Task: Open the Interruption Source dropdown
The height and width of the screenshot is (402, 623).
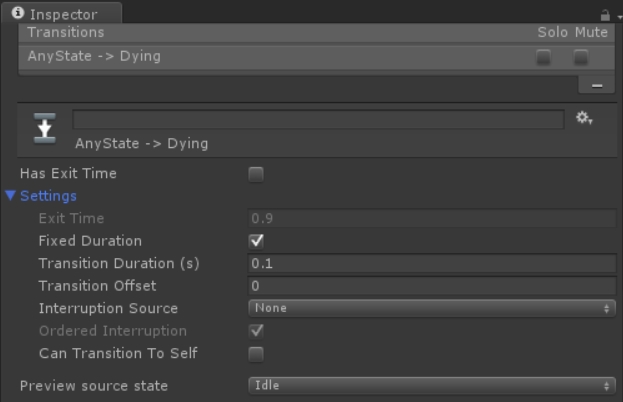Action: (x=432, y=308)
